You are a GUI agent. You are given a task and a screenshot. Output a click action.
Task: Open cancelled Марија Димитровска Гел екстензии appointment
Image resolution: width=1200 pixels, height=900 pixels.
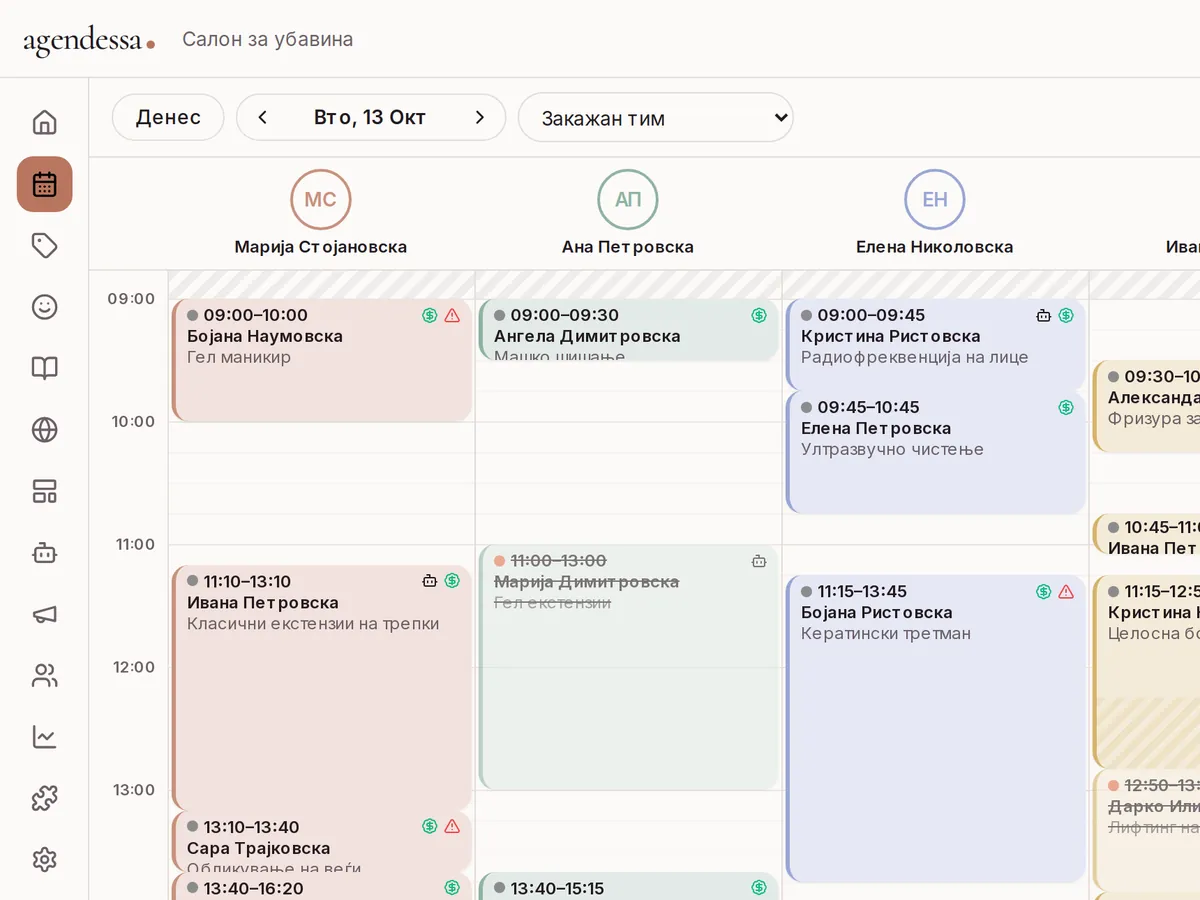tap(629, 668)
